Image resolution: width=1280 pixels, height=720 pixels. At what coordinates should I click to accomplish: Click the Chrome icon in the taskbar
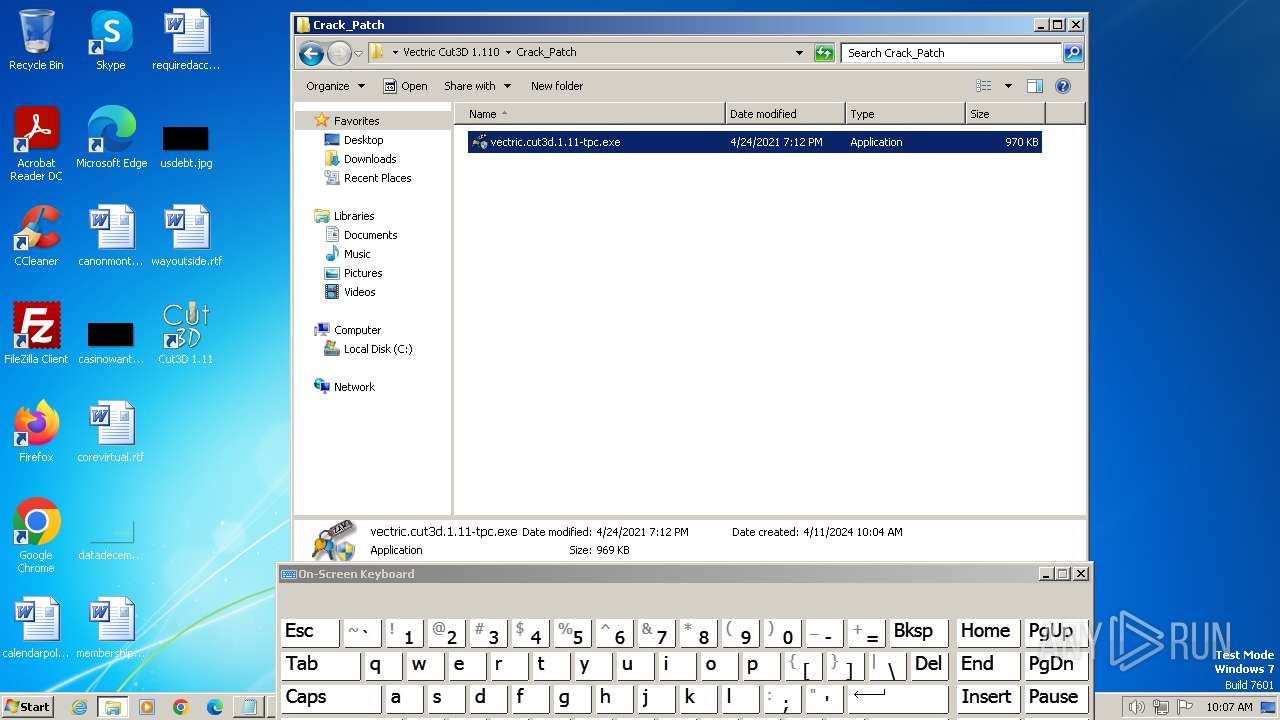pos(181,707)
